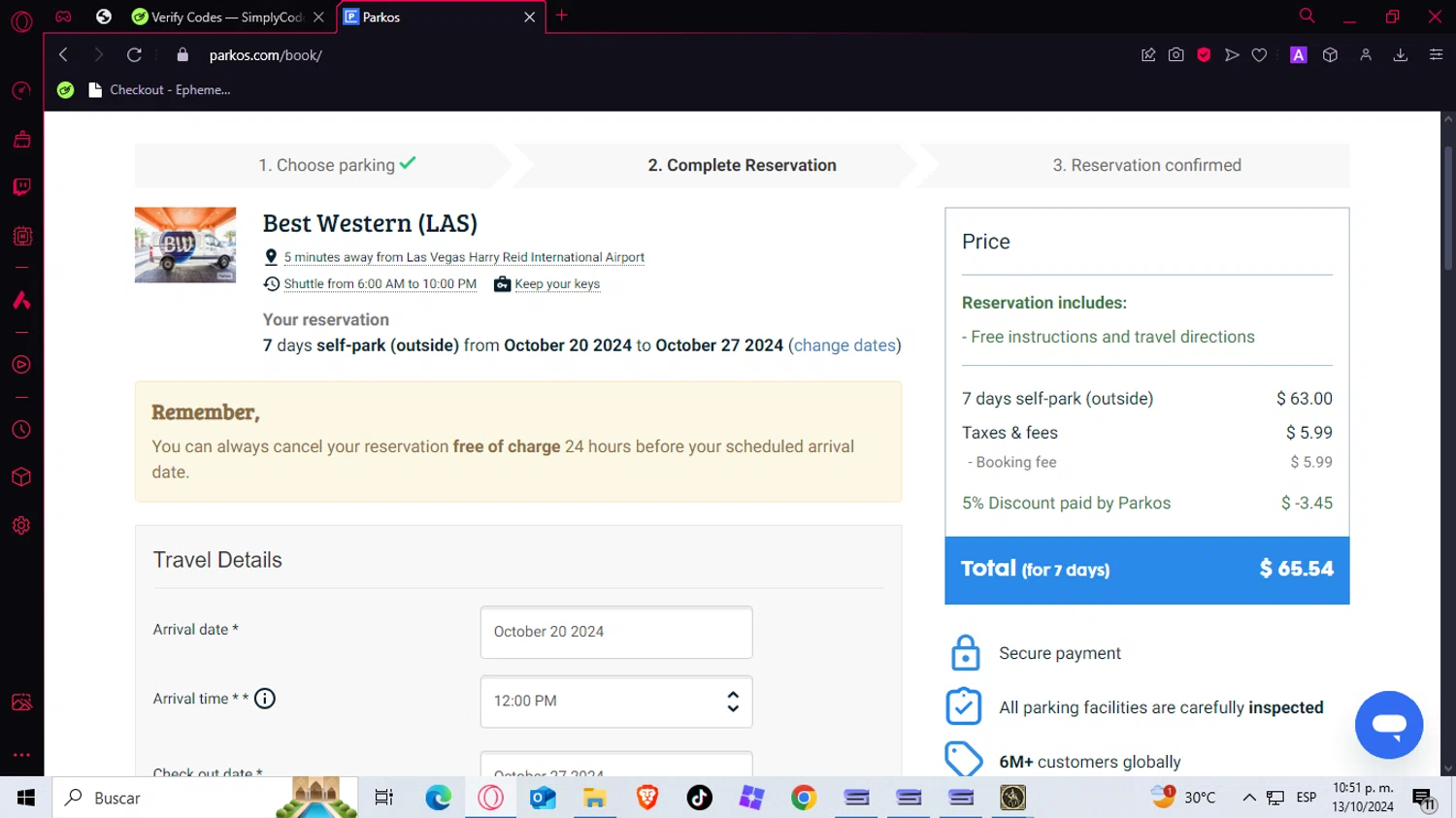Click the Best Western (LAS) heading

pyautogui.click(x=370, y=224)
